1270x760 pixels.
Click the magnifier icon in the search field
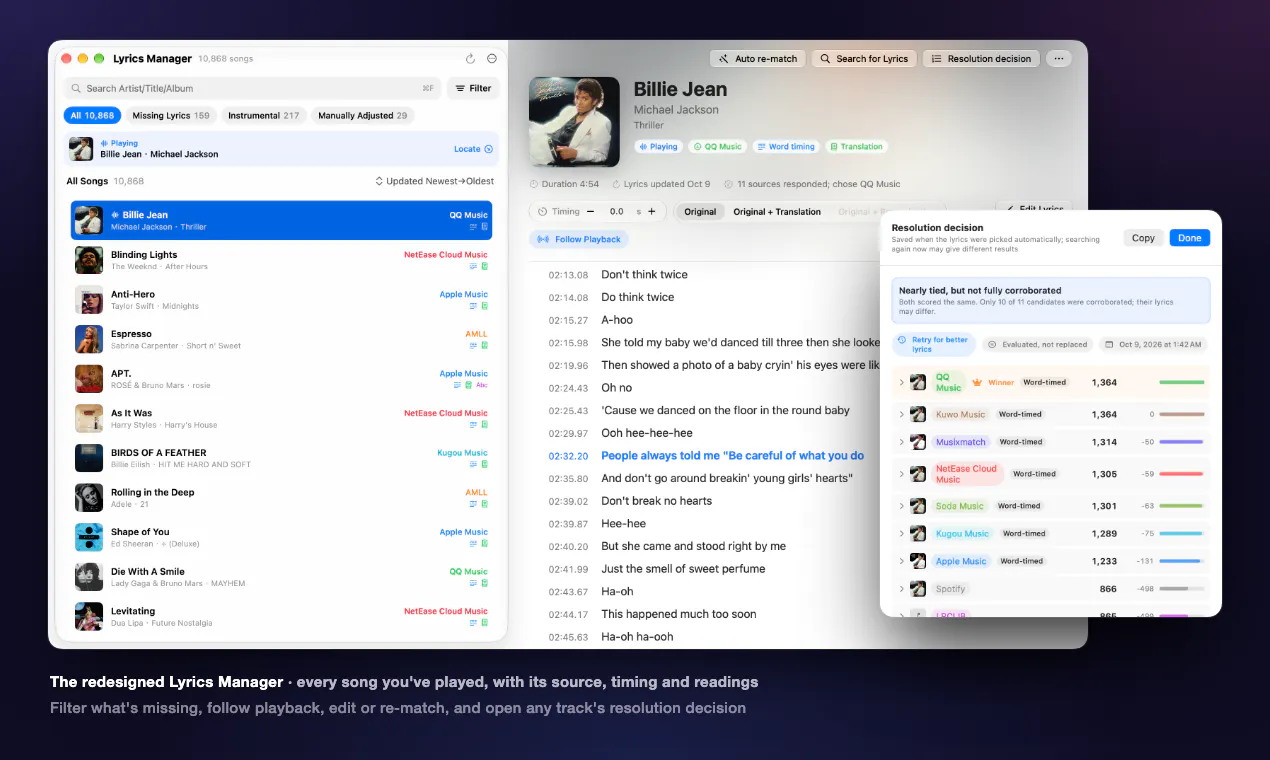[x=77, y=88]
